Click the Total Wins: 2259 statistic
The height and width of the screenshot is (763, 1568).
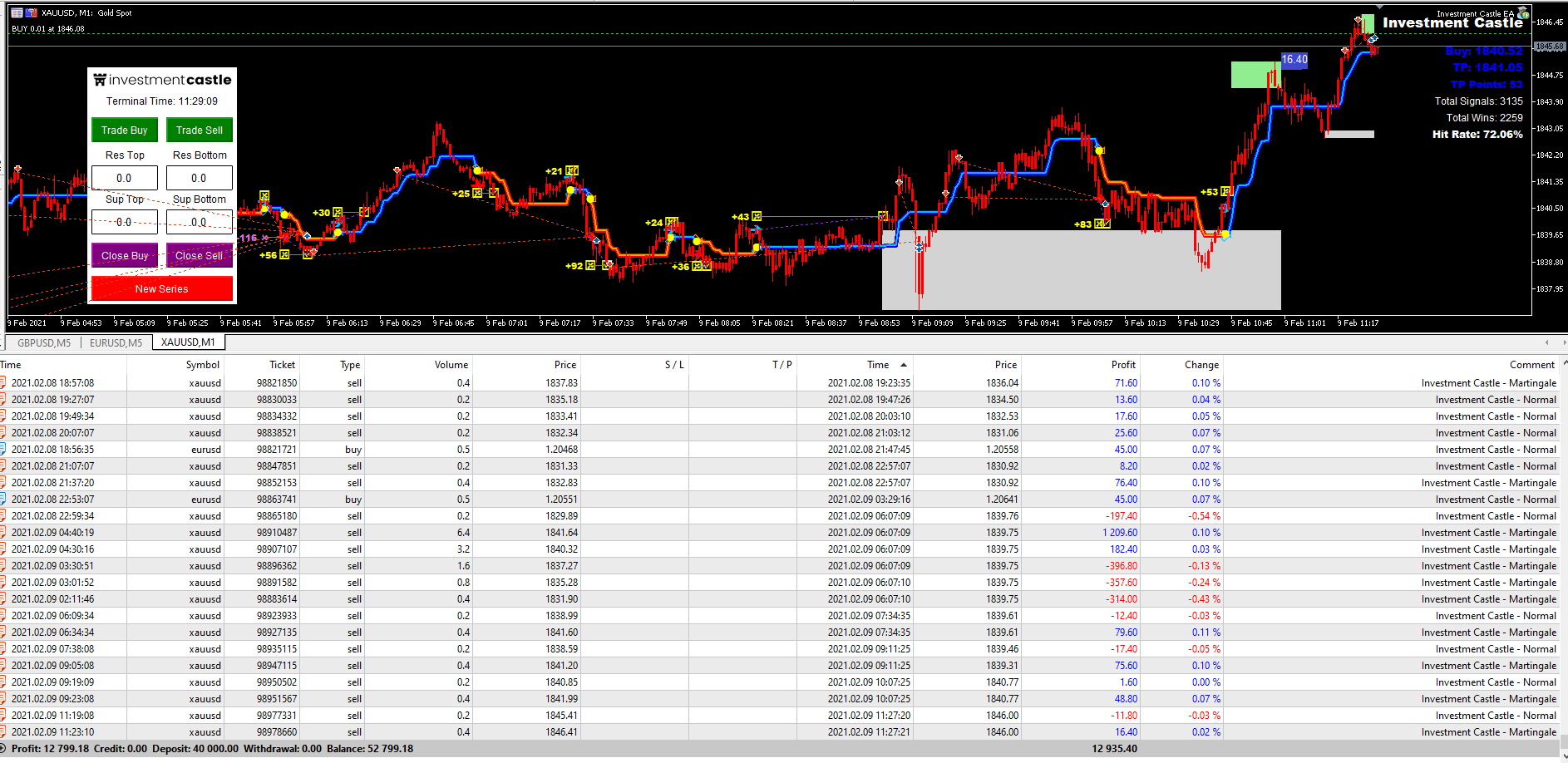click(x=1484, y=118)
